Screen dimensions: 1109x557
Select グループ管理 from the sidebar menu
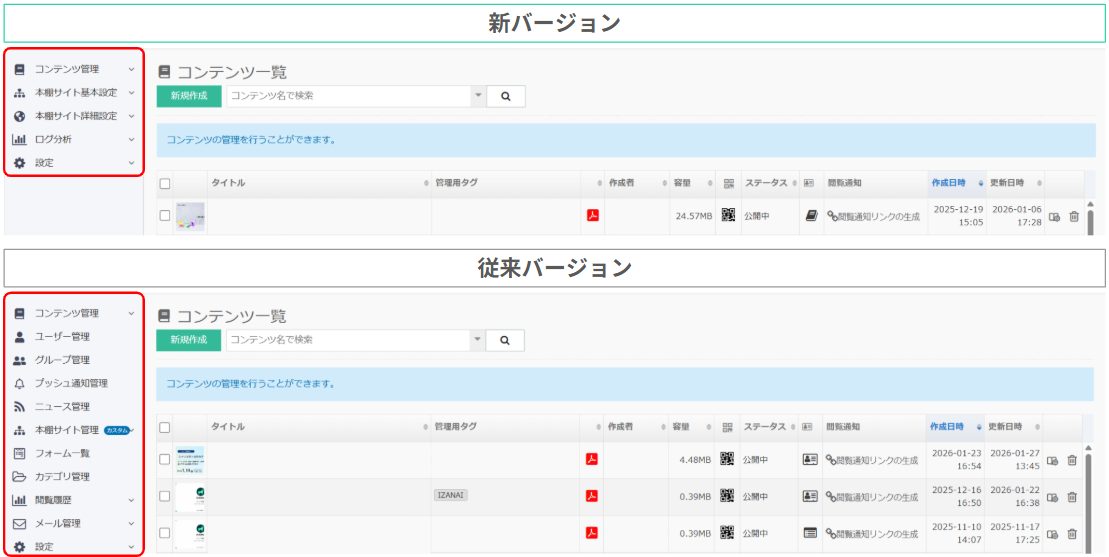[x=62, y=360]
